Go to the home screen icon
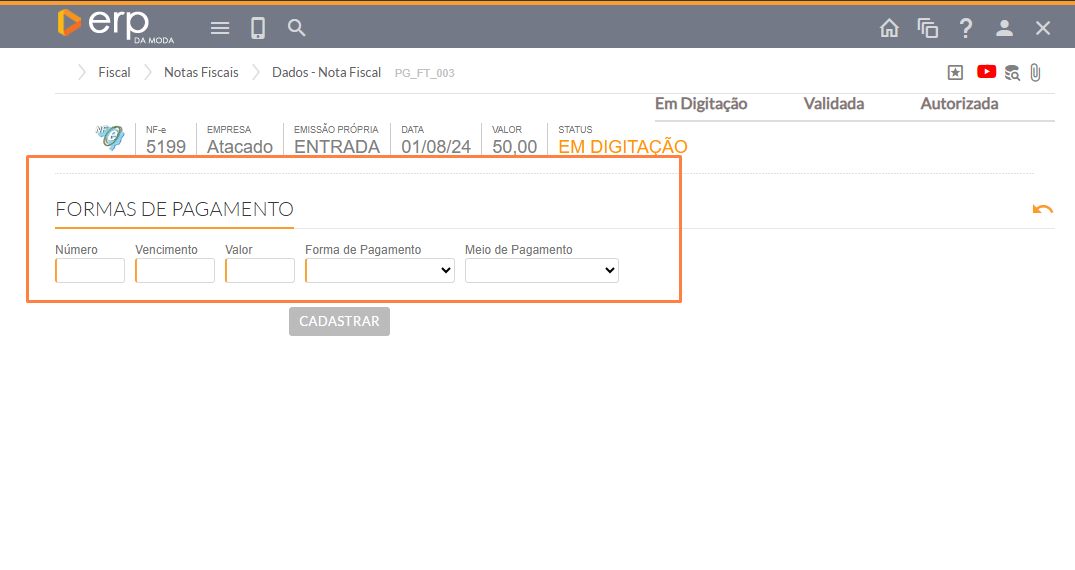 [889, 28]
